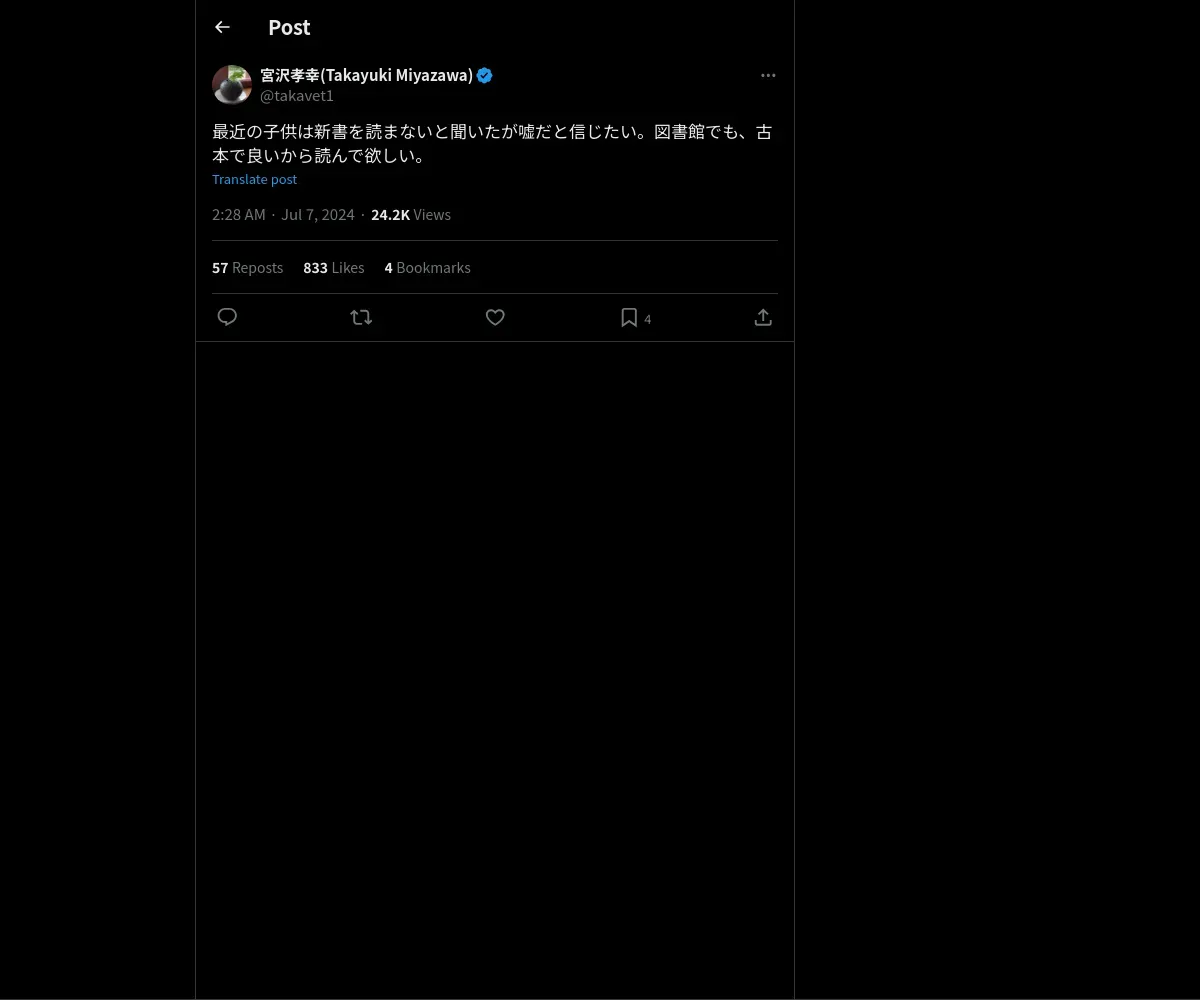Click the Jul 7, 2024 date
Viewport: 1200px width, 1000px height.
(318, 215)
